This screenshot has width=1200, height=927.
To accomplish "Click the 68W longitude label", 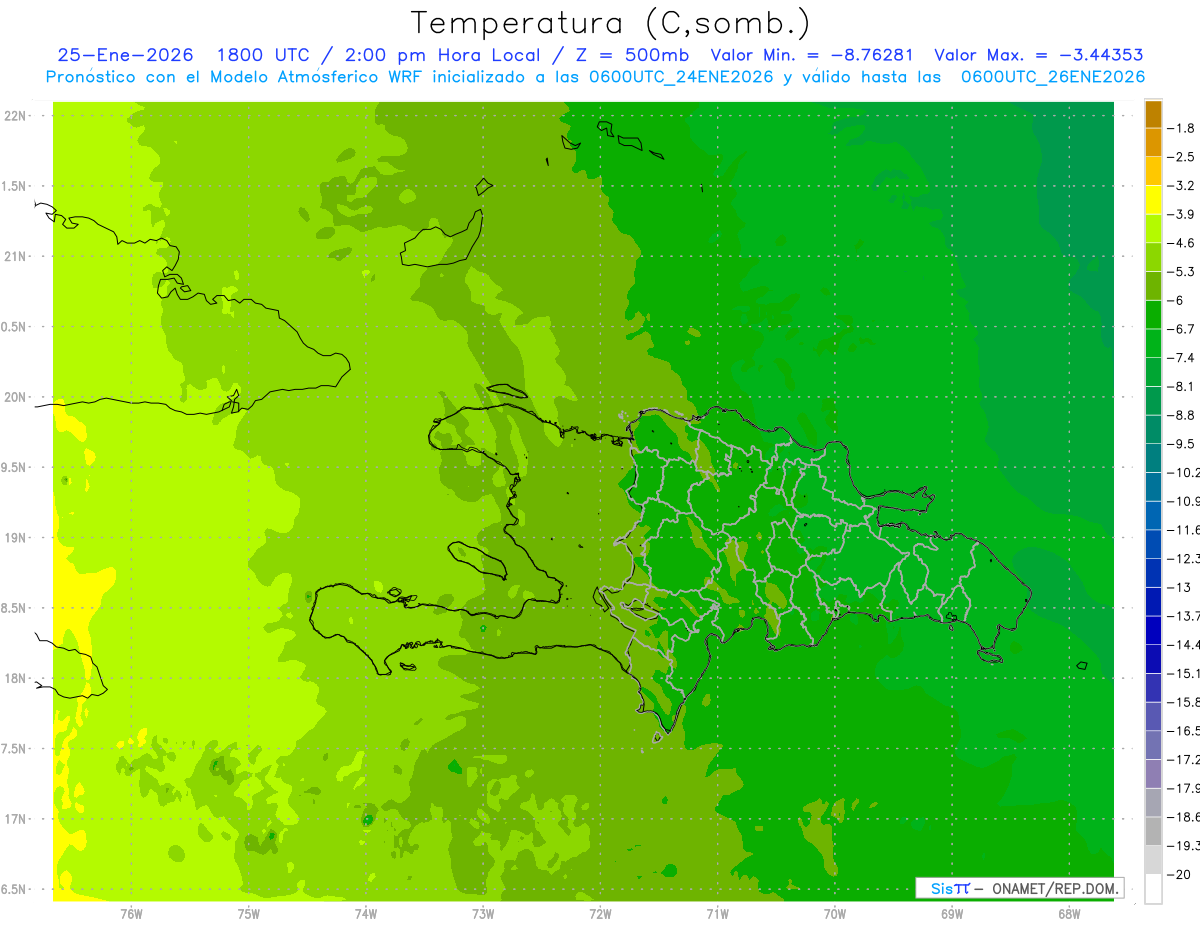I will (x=1069, y=914).
